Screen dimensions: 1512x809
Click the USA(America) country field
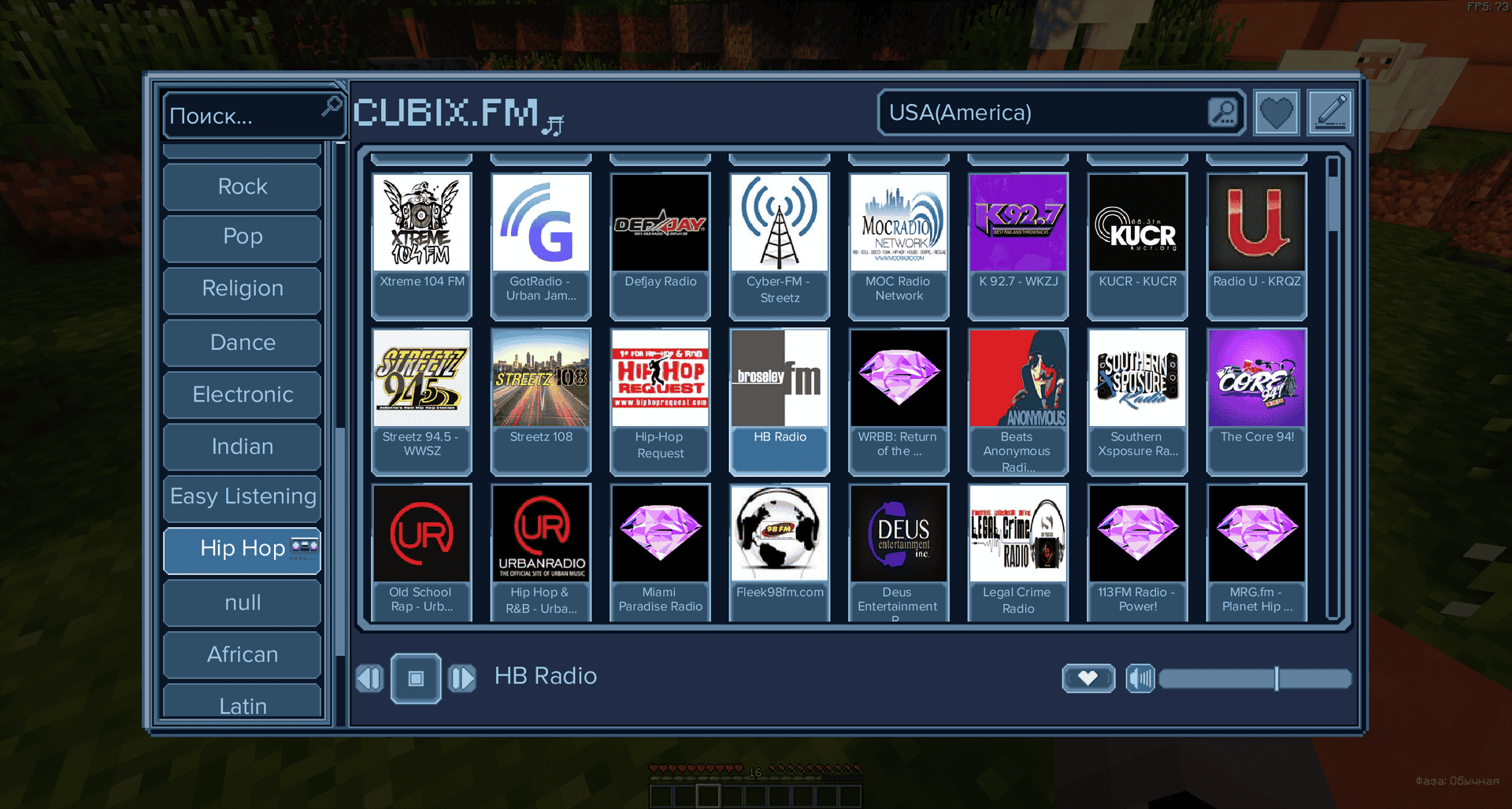[1061, 113]
